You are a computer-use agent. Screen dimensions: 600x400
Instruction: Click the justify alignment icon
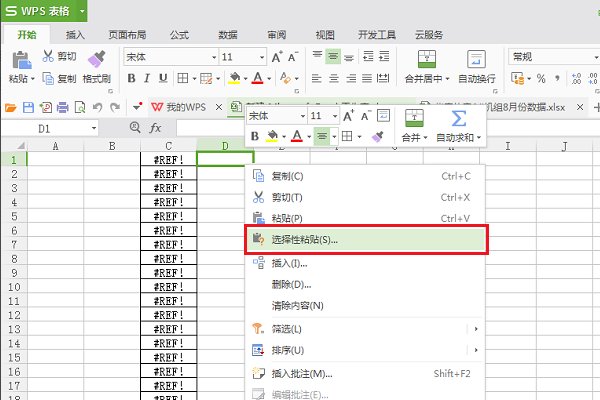(367, 78)
